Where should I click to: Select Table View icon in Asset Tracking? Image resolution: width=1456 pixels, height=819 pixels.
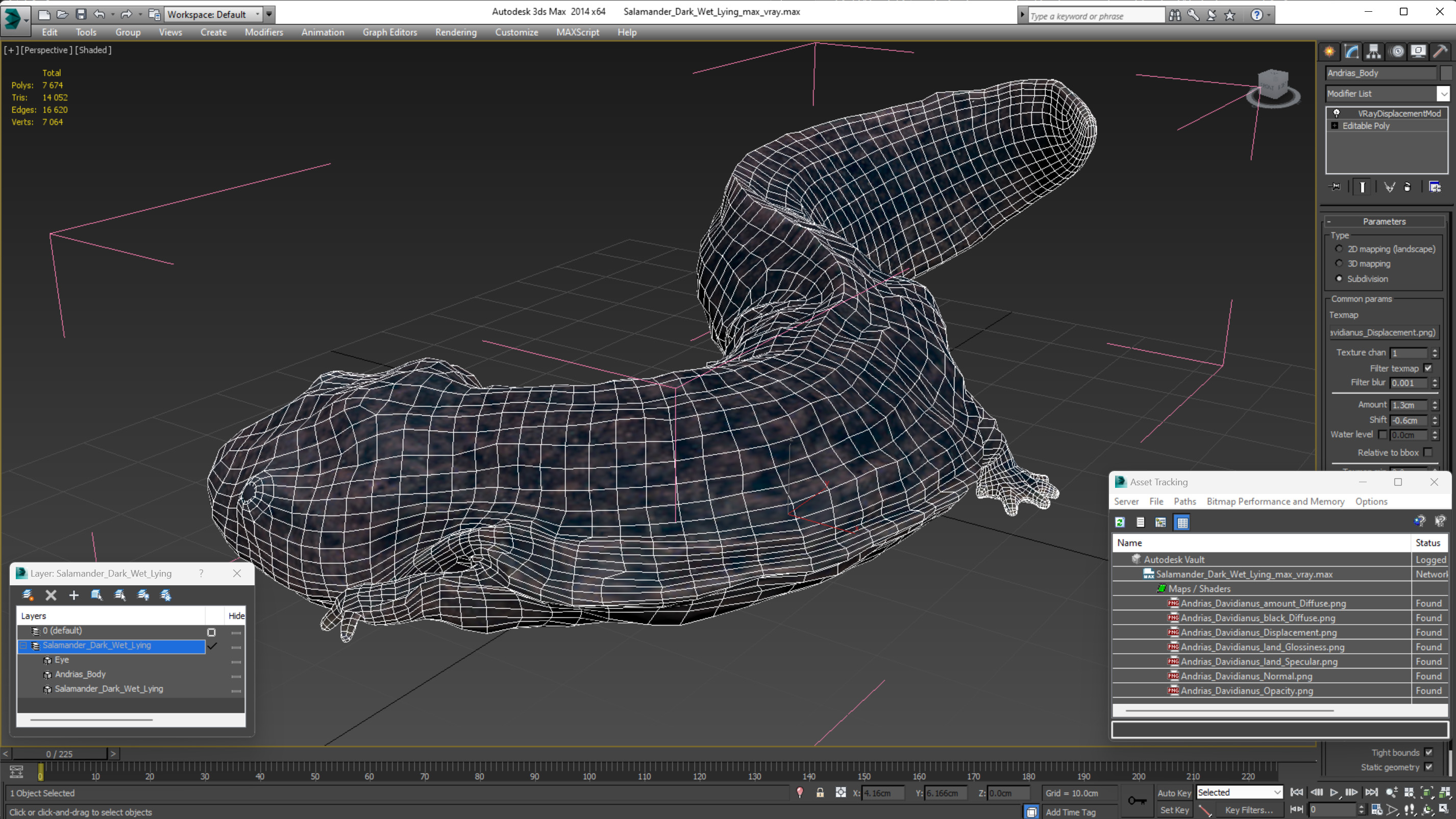pos(1182,522)
